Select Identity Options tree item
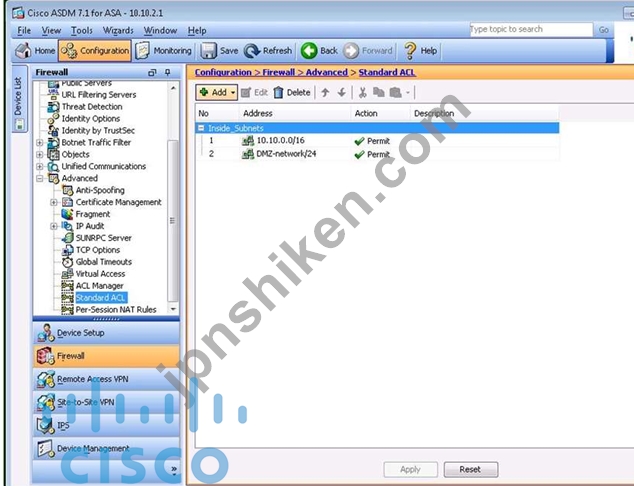The width and height of the screenshot is (634, 486). pos(91,118)
